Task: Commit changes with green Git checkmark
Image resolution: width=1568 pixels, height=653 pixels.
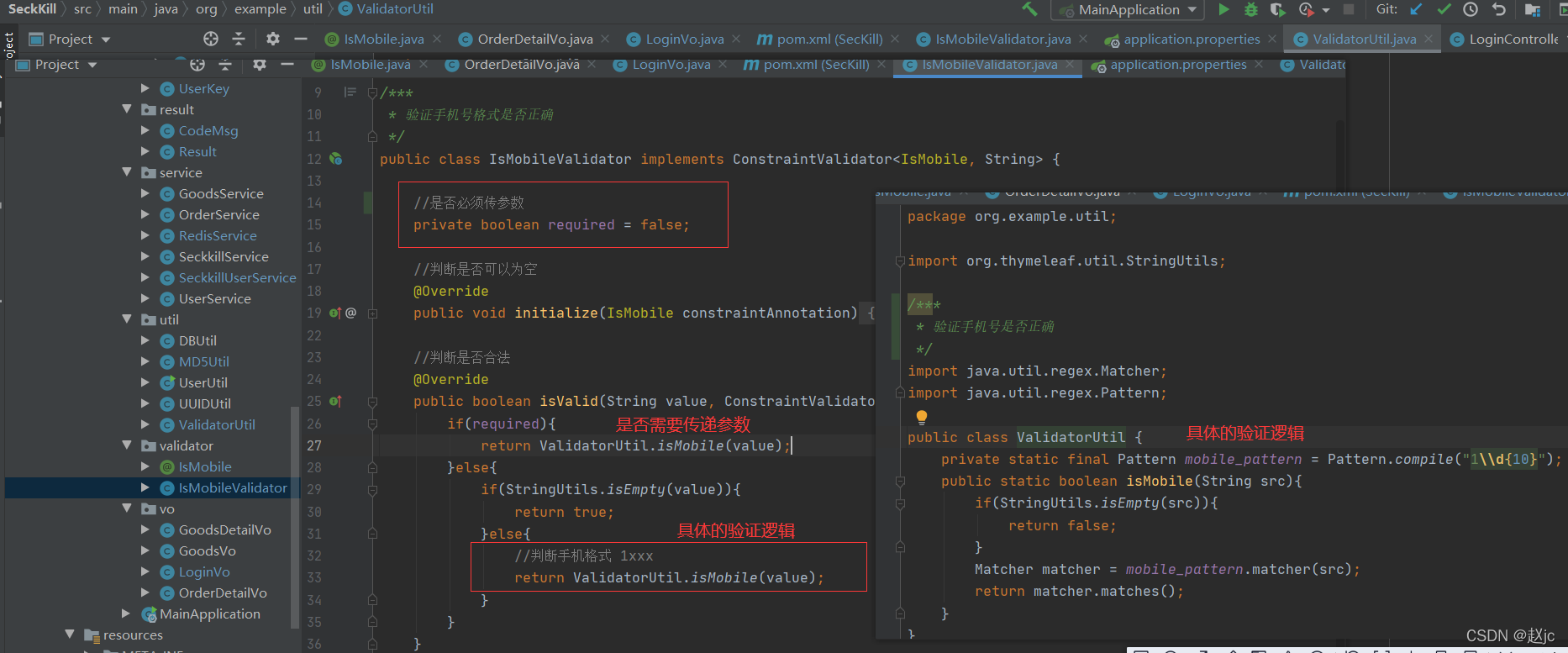Action: click(1444, 9)
